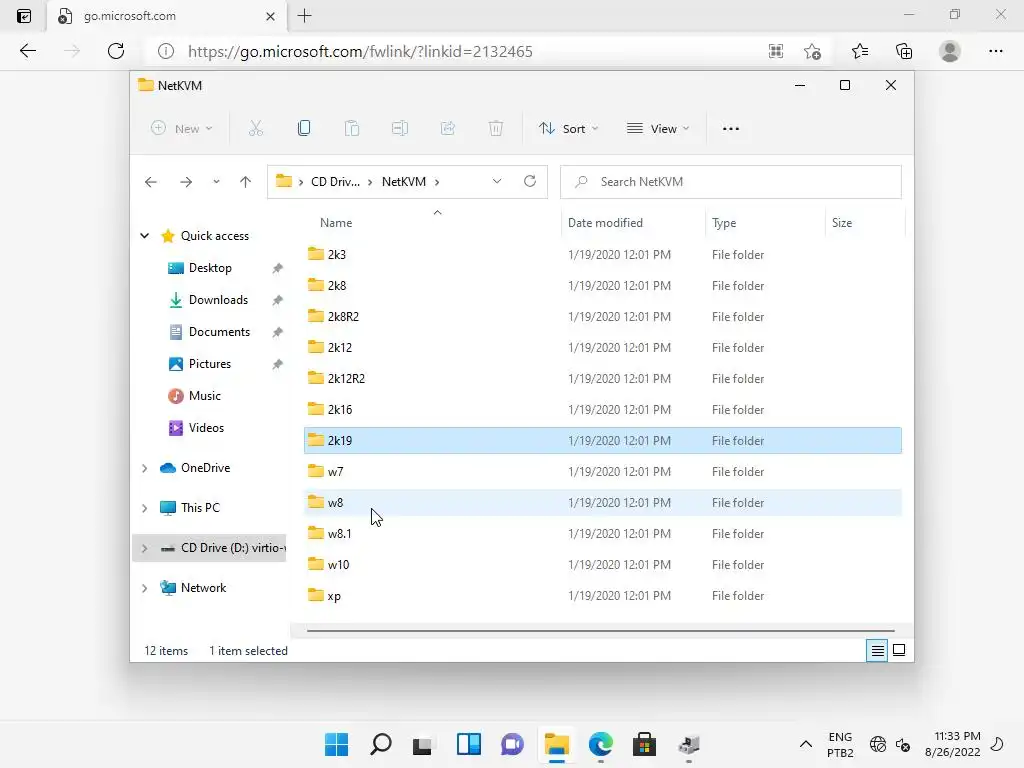
Task: Click the Share icon in toolbar
Action: (x=448, y=129)
